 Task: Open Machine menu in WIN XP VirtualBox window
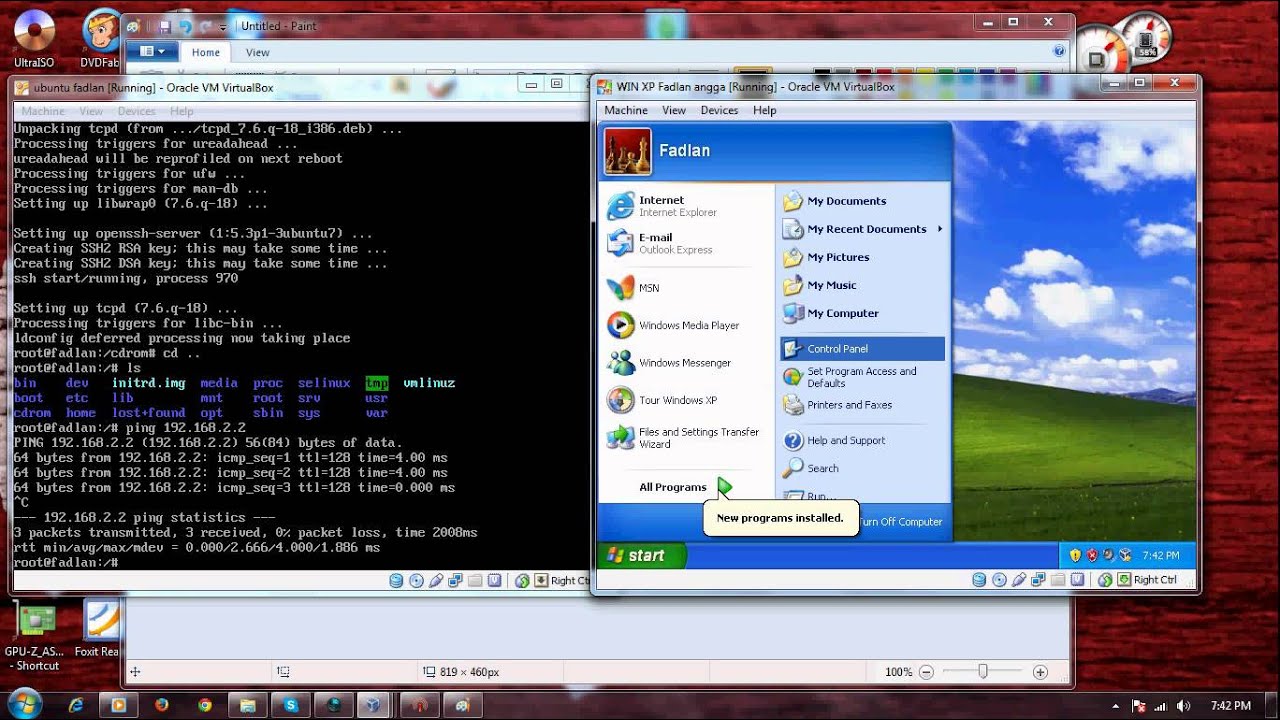click(x=626, y=110)
